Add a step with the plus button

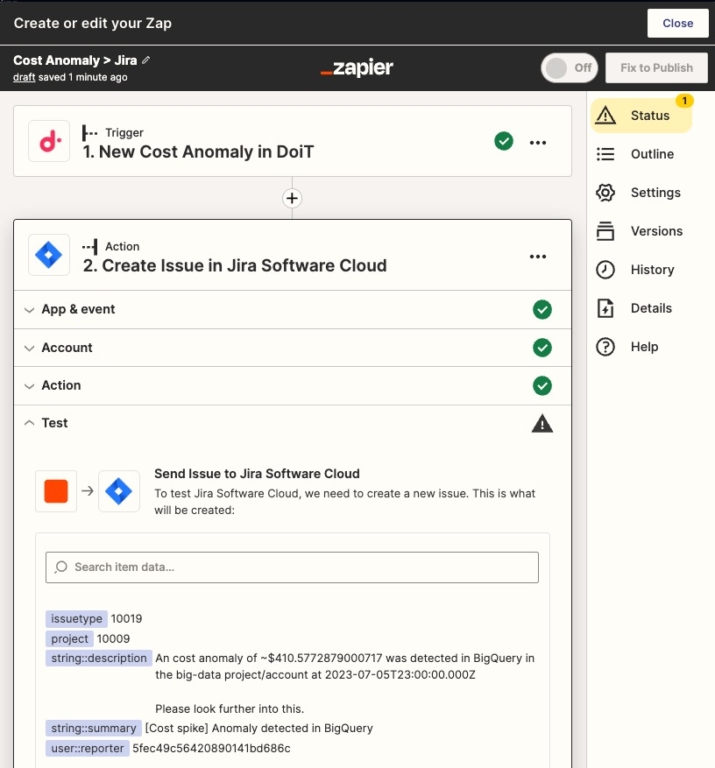coord(292,198)
